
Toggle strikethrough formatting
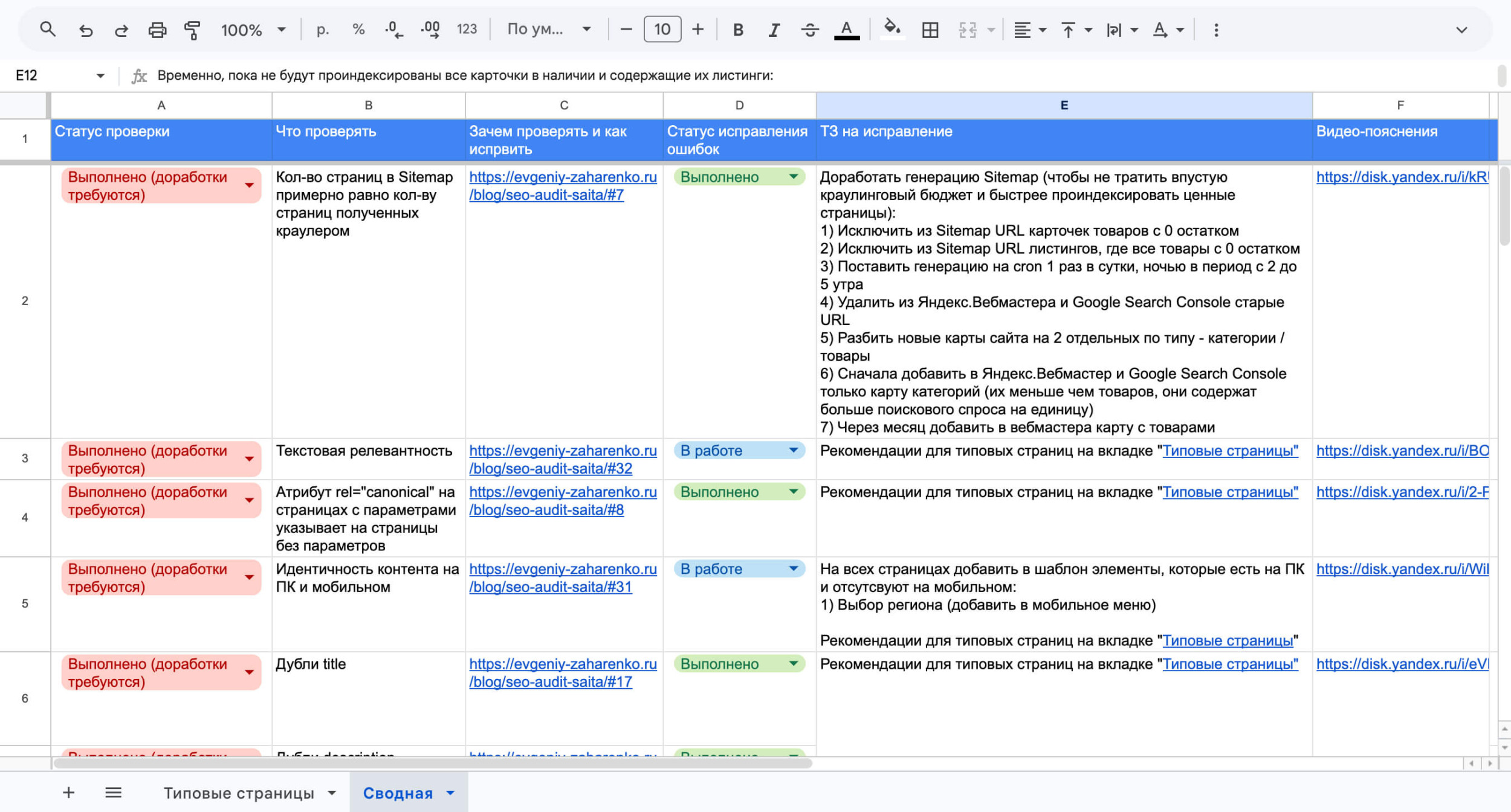(810, 30)
